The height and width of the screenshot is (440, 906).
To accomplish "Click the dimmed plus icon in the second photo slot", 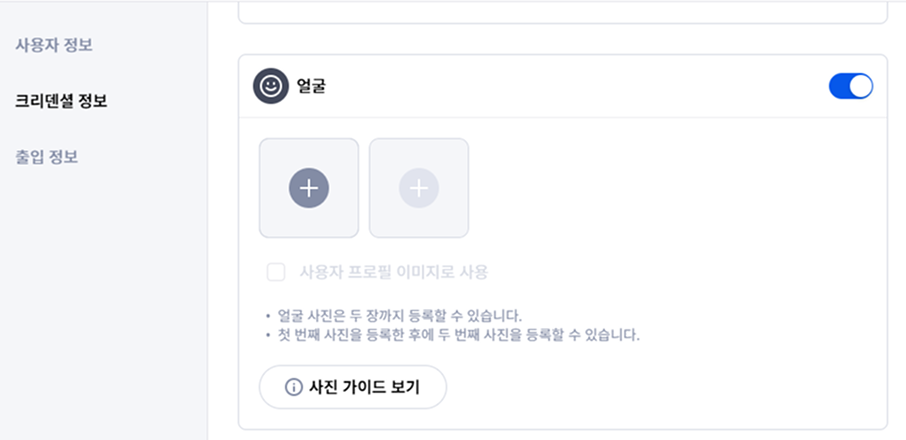I will tap(419, 188).
